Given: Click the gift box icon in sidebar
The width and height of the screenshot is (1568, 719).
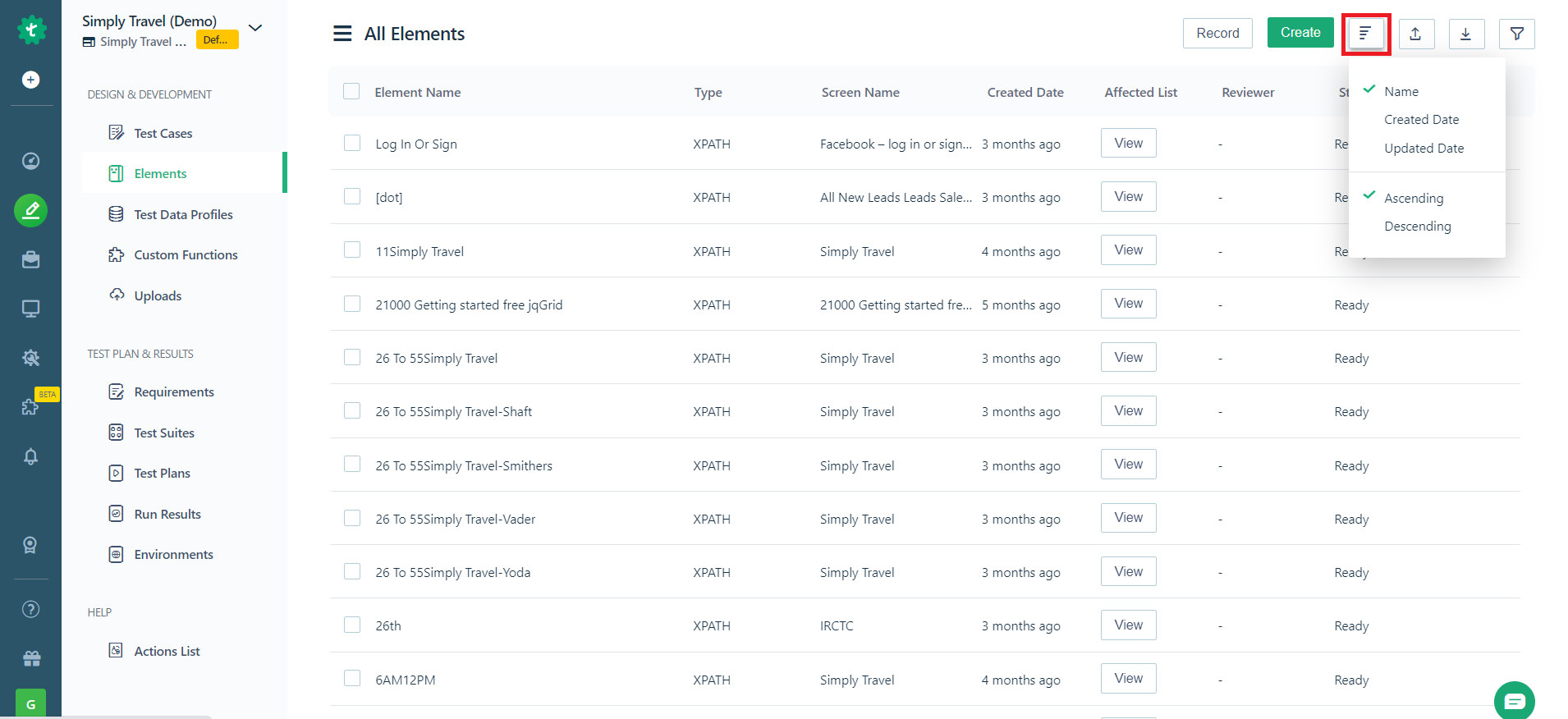Looking at the screenshot, I should (x=31, y=658).
